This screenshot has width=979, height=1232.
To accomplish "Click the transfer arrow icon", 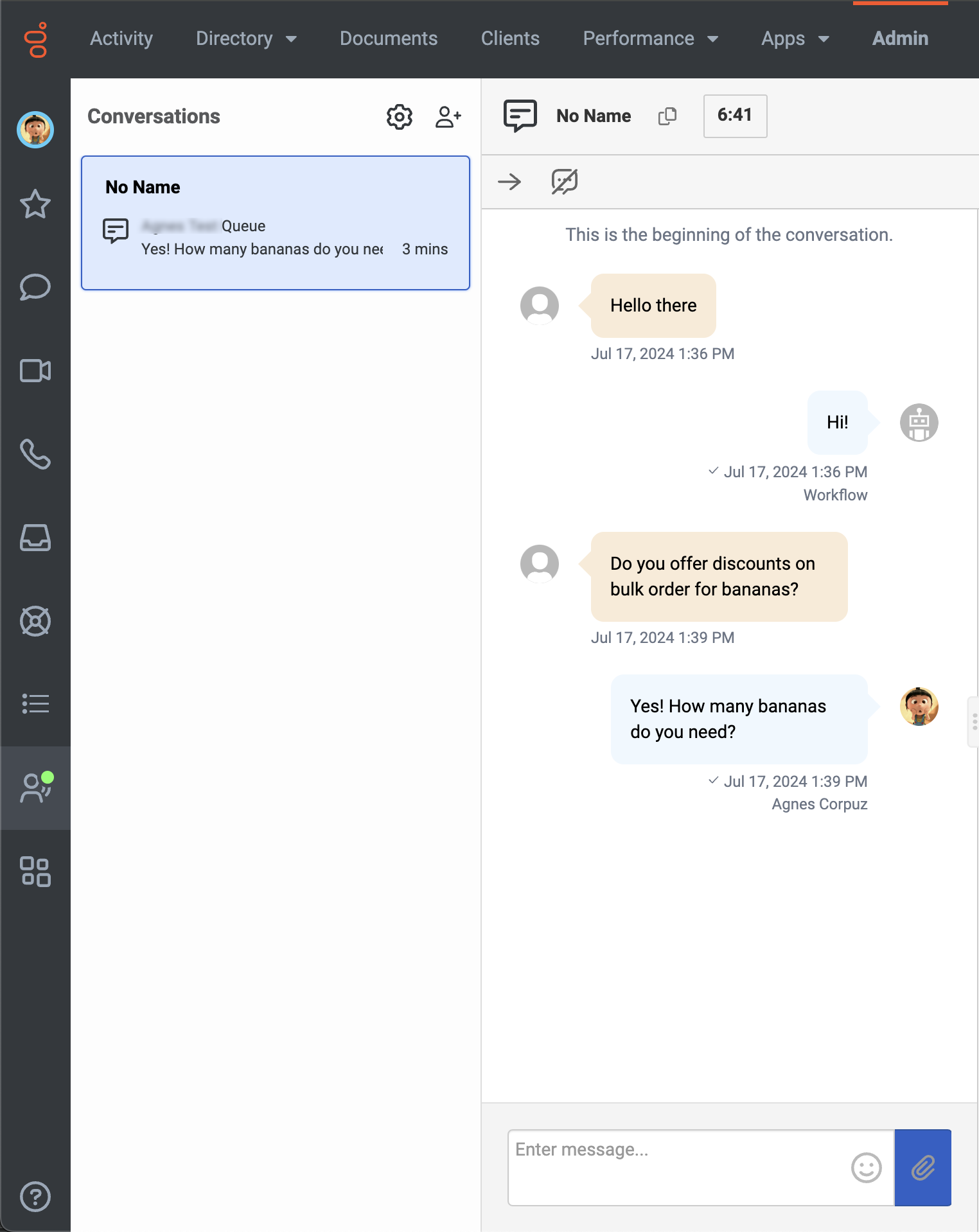I will [509, 182].
